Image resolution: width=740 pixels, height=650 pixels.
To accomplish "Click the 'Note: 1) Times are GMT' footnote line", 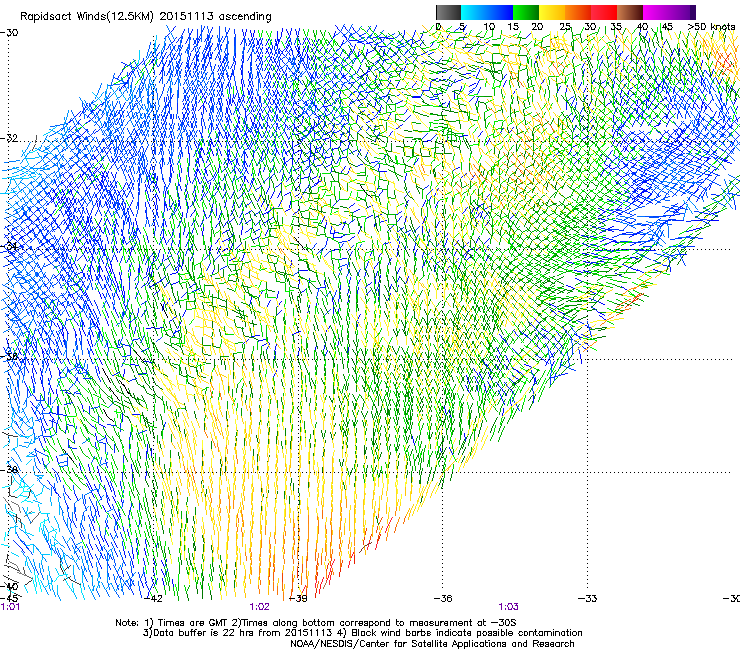I will click(x=316, y=623).
